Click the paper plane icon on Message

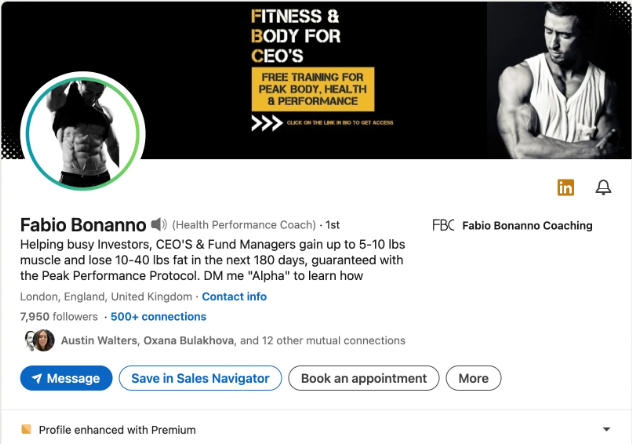coord(37,379)
